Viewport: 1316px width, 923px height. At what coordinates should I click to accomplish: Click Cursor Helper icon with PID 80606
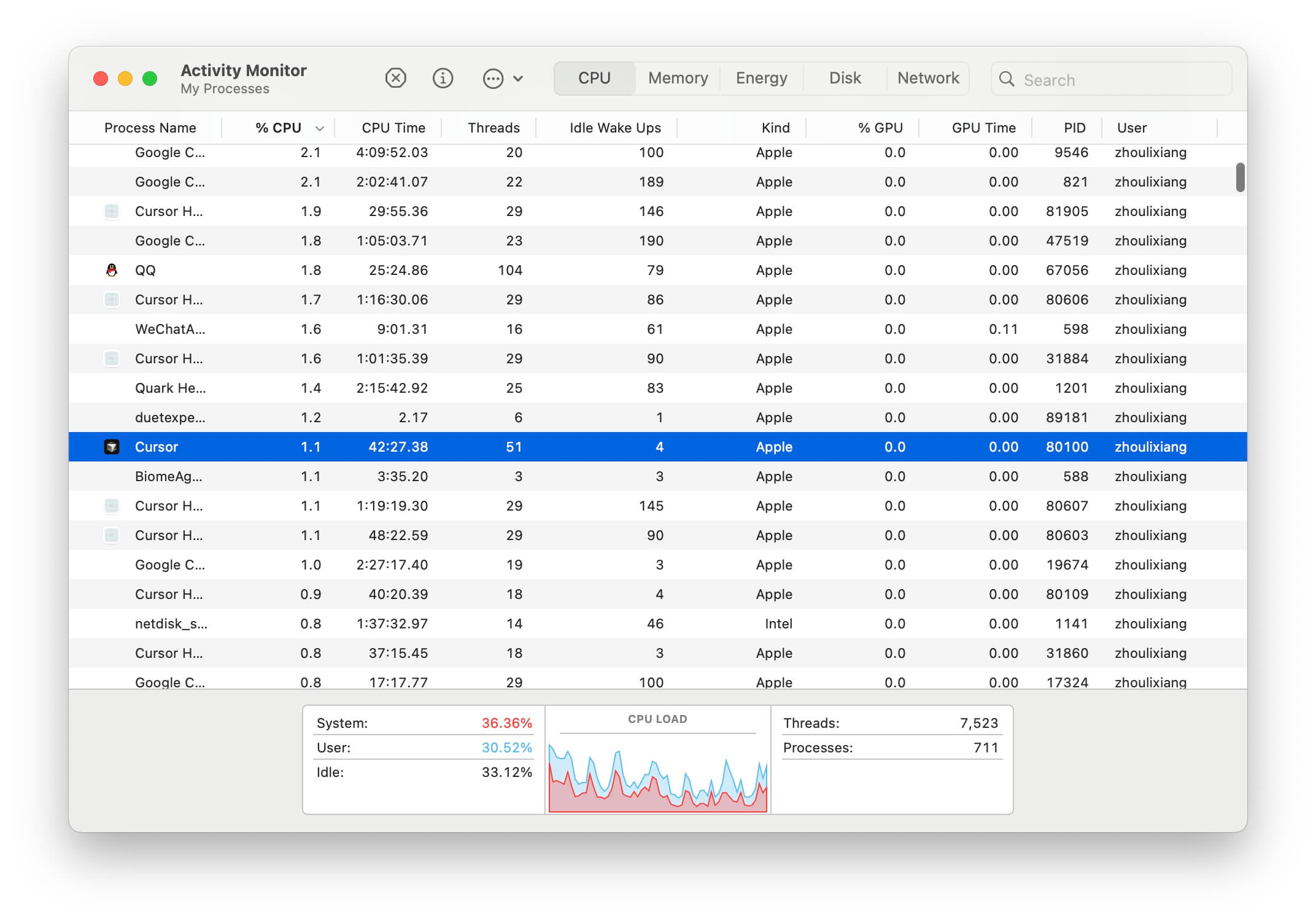[x=112, y=299]
